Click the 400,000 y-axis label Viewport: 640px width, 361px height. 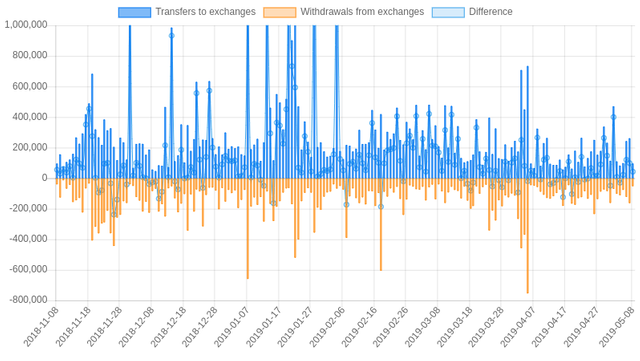pos(30,117)
